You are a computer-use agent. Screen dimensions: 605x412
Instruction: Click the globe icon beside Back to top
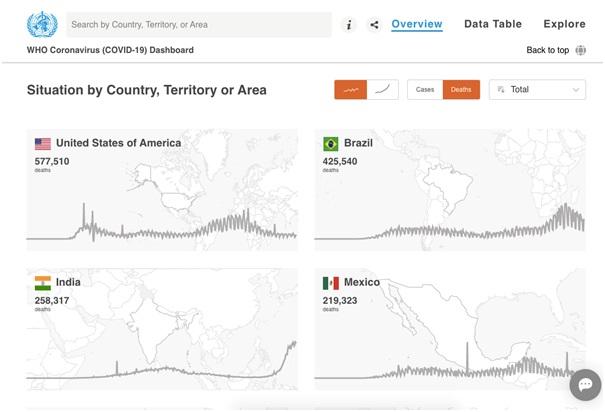pyautogui.click(x=581, y=50)
